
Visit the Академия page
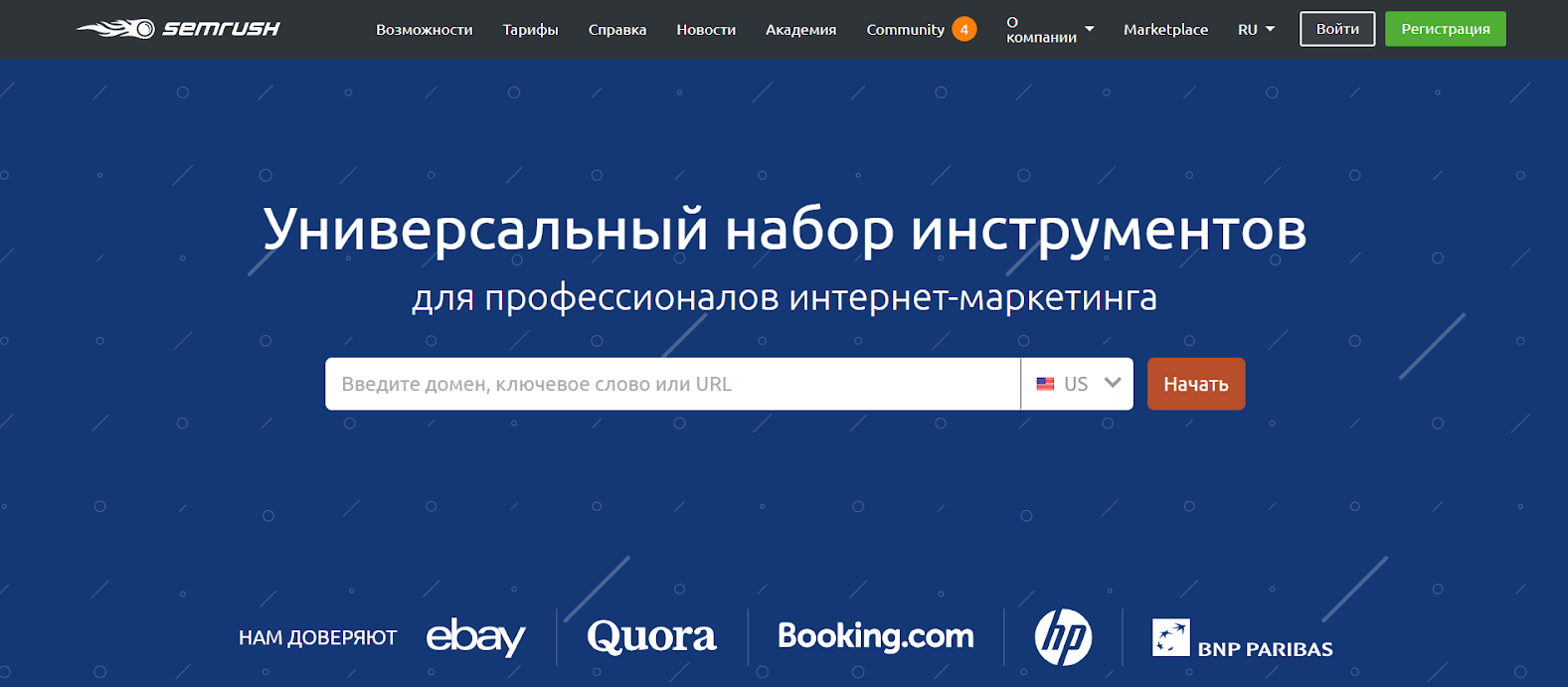click(800, 30)
